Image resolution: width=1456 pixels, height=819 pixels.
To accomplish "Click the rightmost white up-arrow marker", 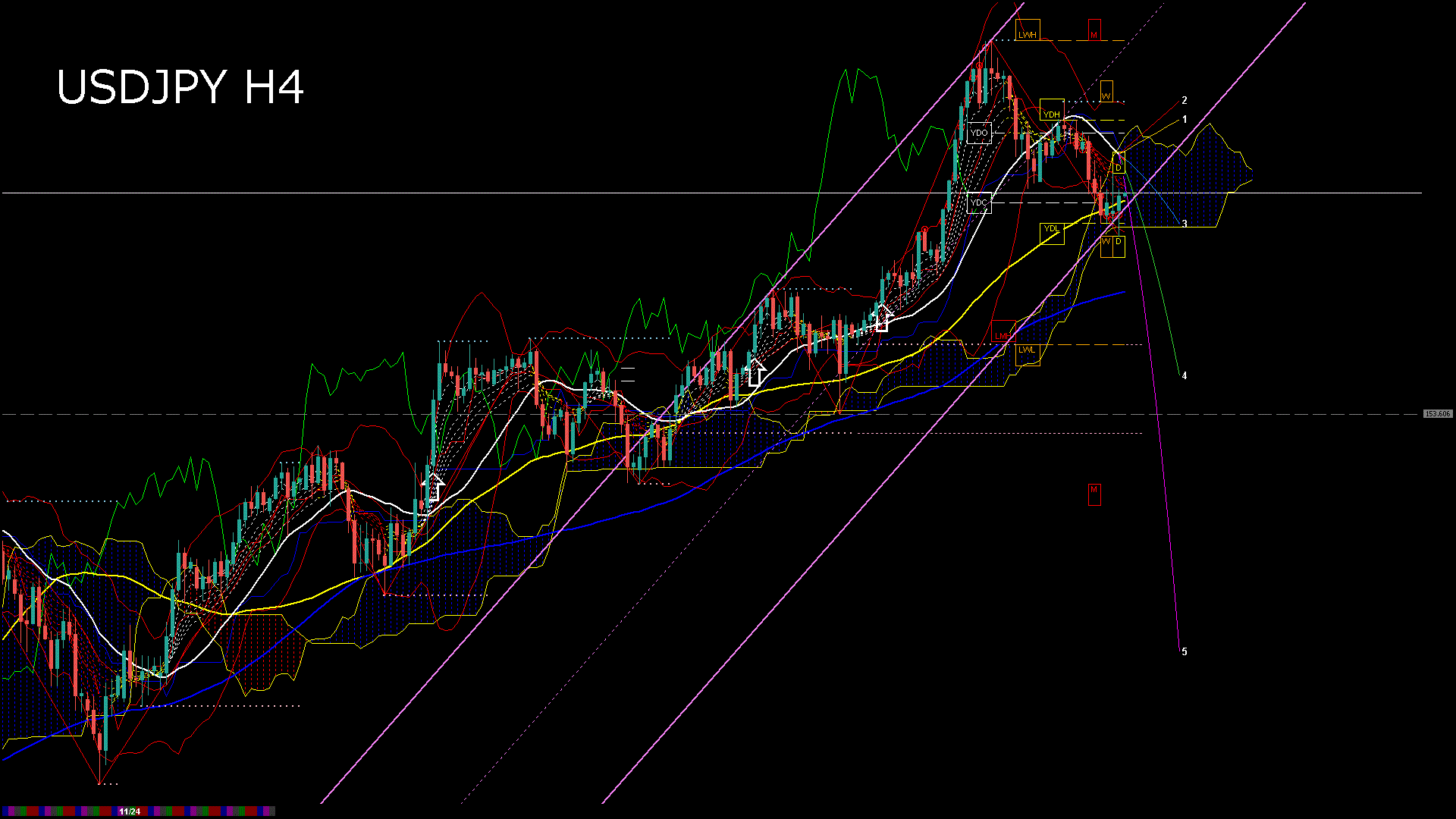I will (882, 318).
